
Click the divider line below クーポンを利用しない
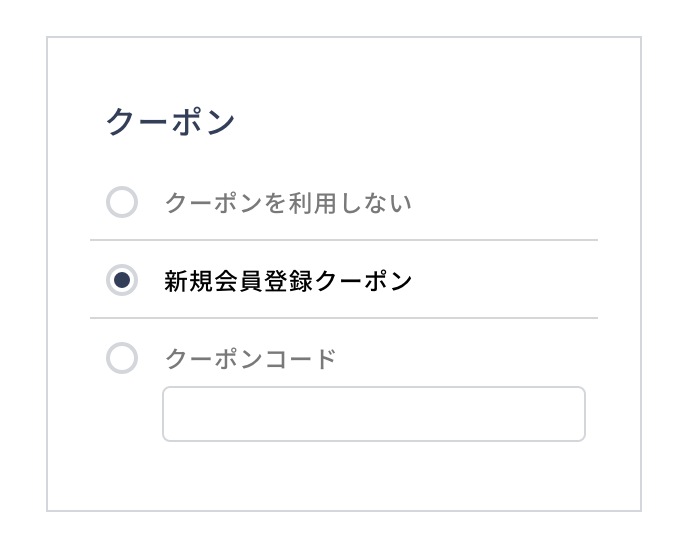click(344, 240)
